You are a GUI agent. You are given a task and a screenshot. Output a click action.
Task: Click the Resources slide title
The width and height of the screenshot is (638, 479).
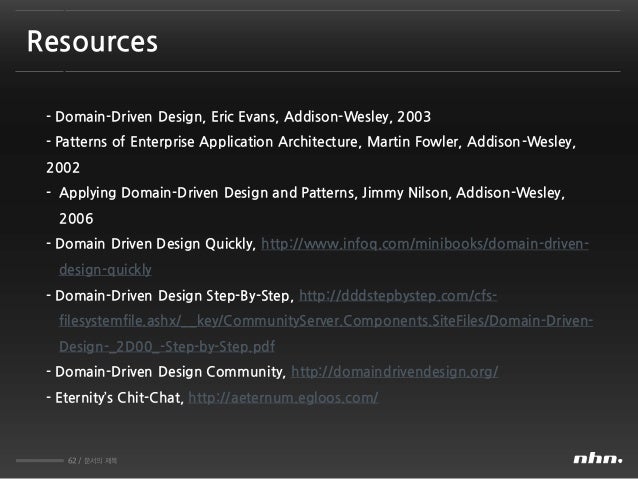pos(92,42)
